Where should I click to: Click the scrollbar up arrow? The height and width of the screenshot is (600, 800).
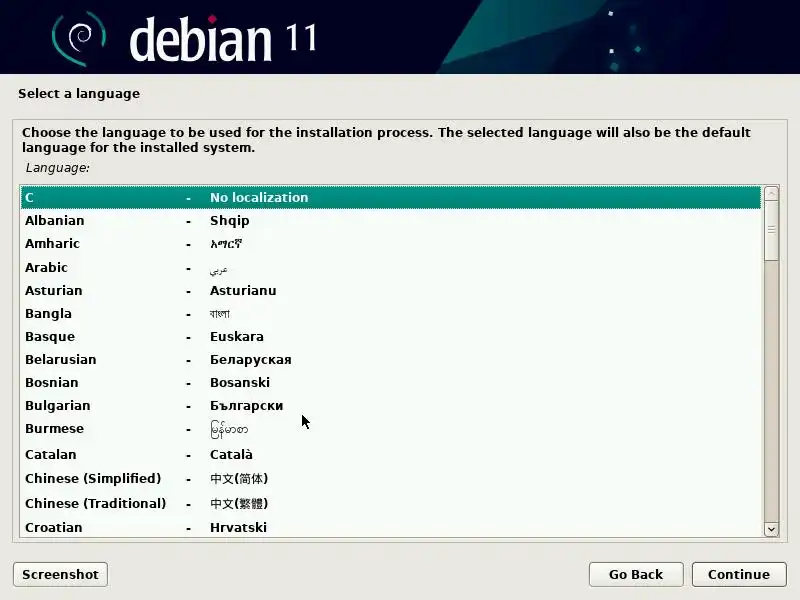pyautogui.click(x=771, y=193)
